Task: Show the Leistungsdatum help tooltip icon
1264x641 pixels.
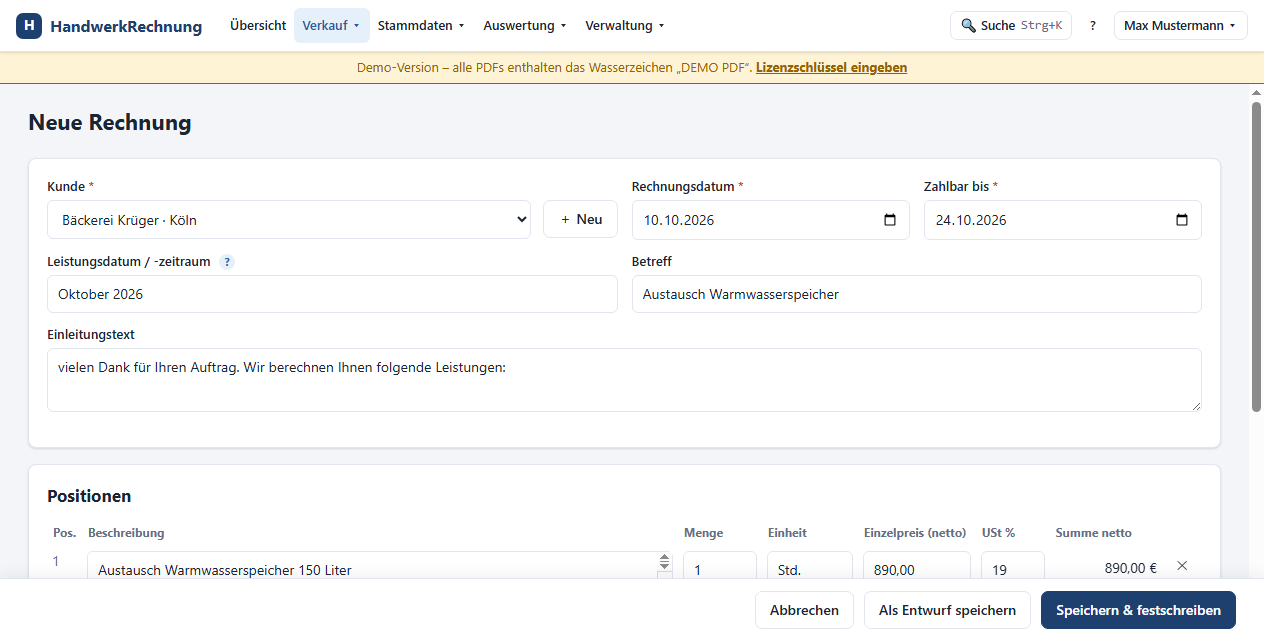Action: tap(227, 262)
